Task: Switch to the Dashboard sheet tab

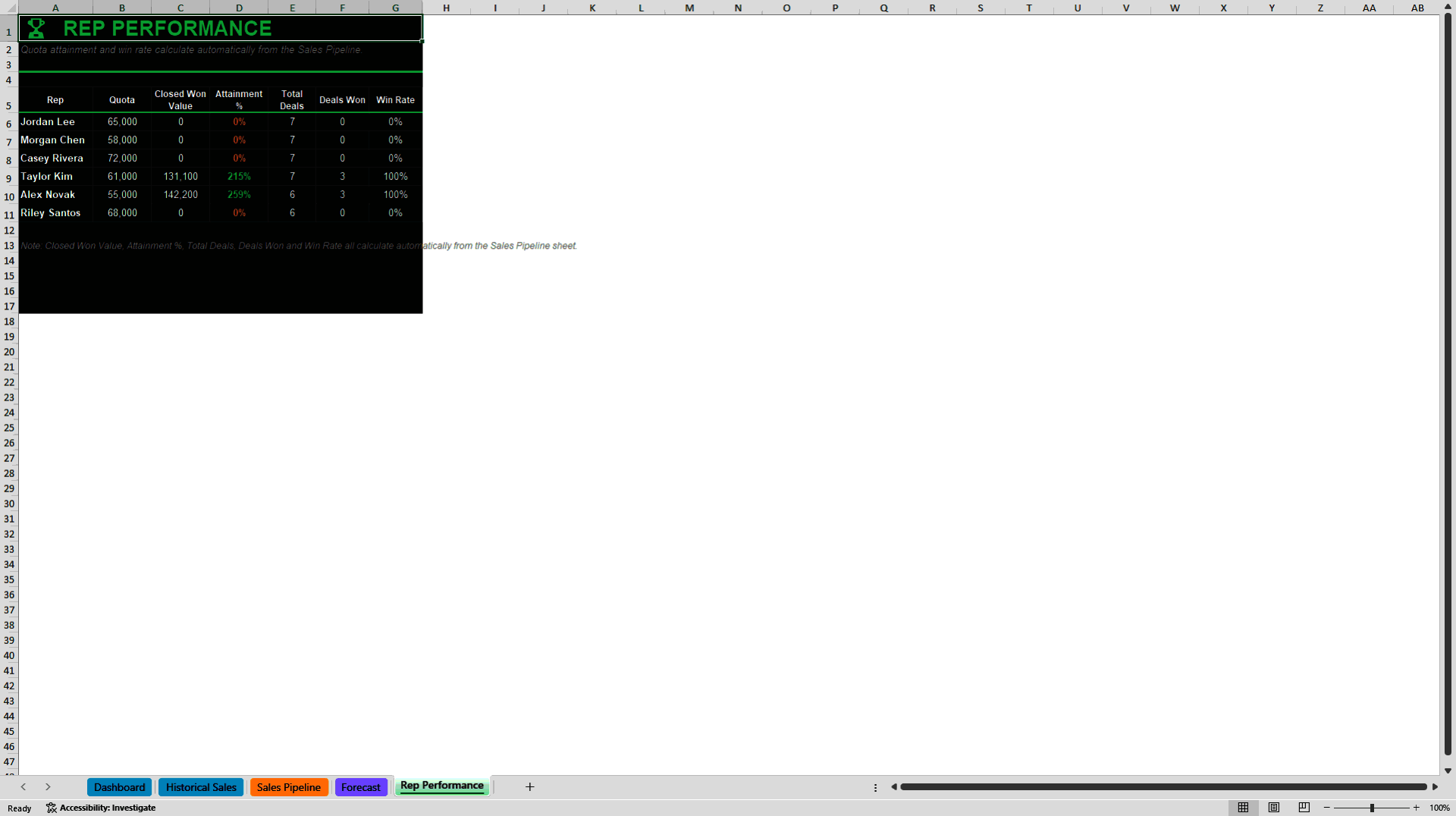Action: pos(119,787)
